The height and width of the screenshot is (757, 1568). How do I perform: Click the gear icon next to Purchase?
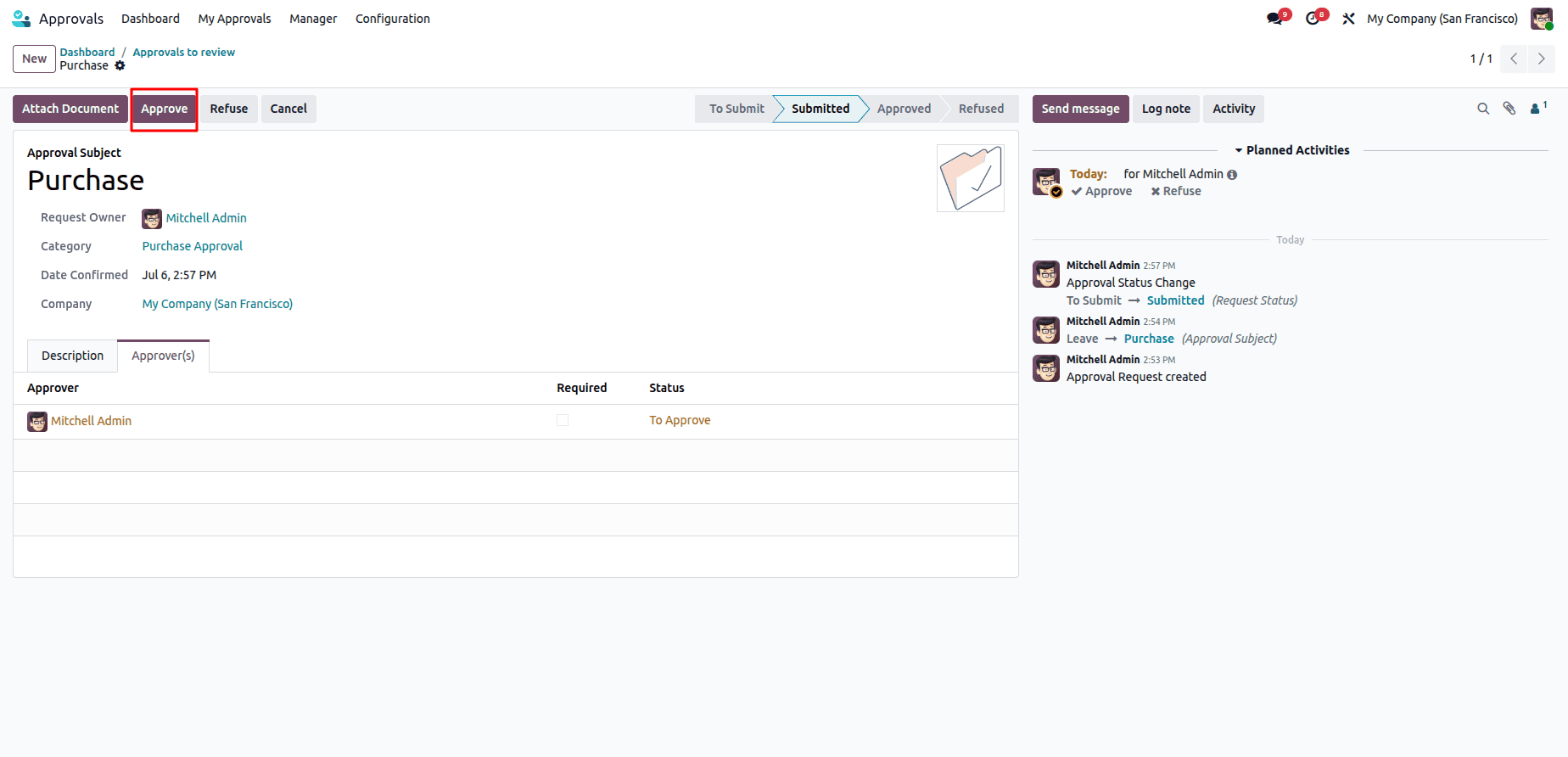(x=120, y=65)
